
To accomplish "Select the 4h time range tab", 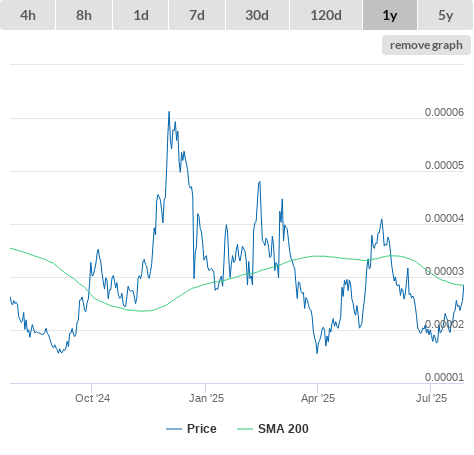I will (28, 15).
